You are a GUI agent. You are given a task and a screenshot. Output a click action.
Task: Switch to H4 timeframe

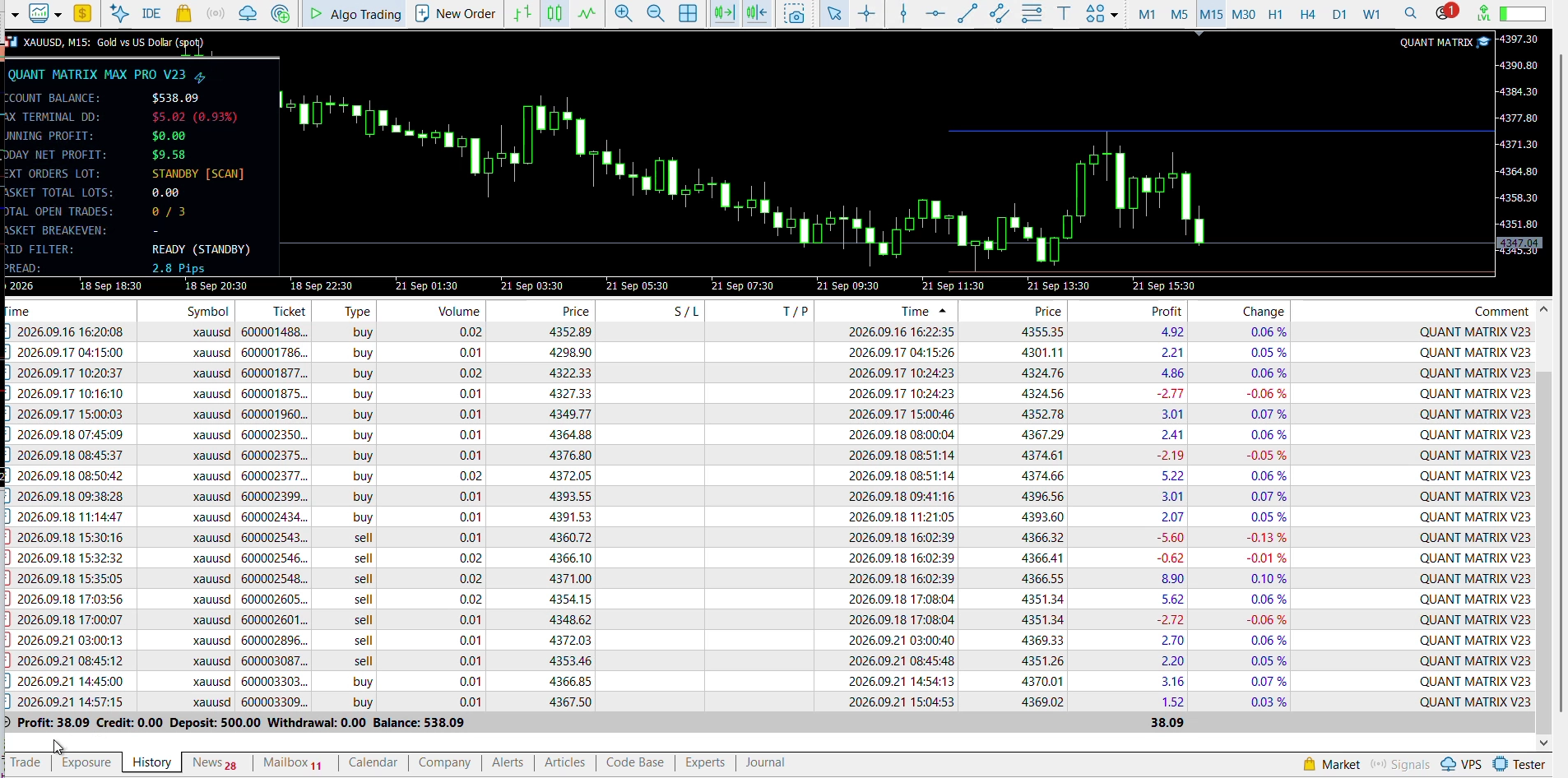(1307, 14)
